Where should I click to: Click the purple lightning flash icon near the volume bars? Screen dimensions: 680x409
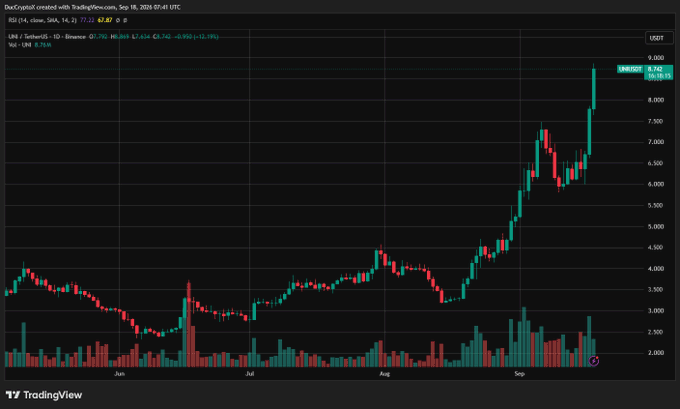click(x=594, y=360)
